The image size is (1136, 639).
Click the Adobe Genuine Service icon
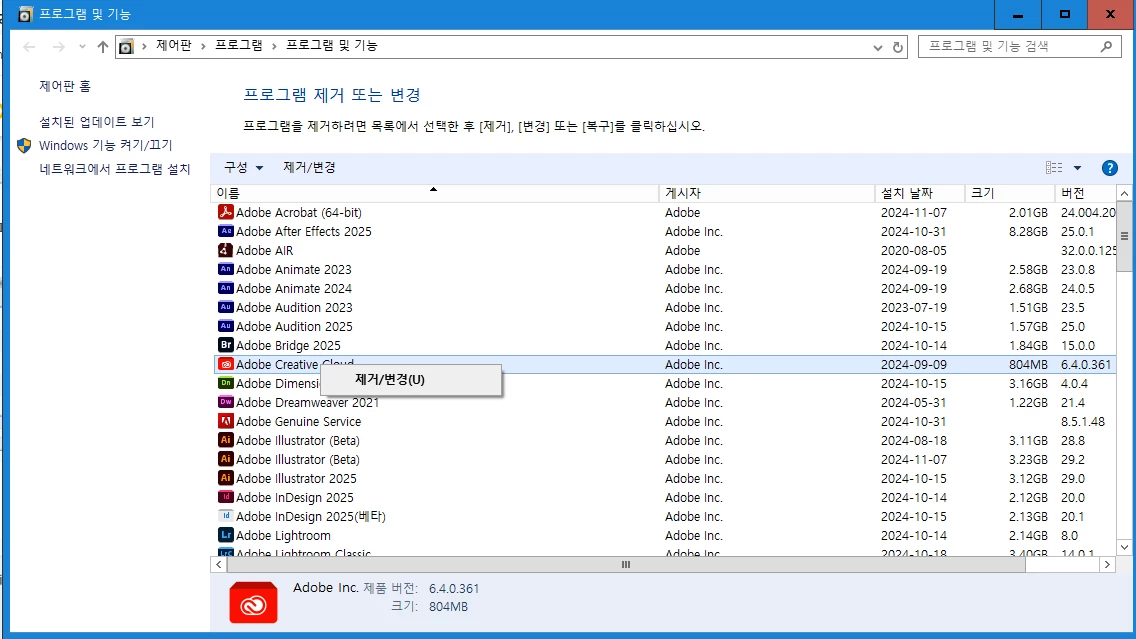click(x=225, y=421)
